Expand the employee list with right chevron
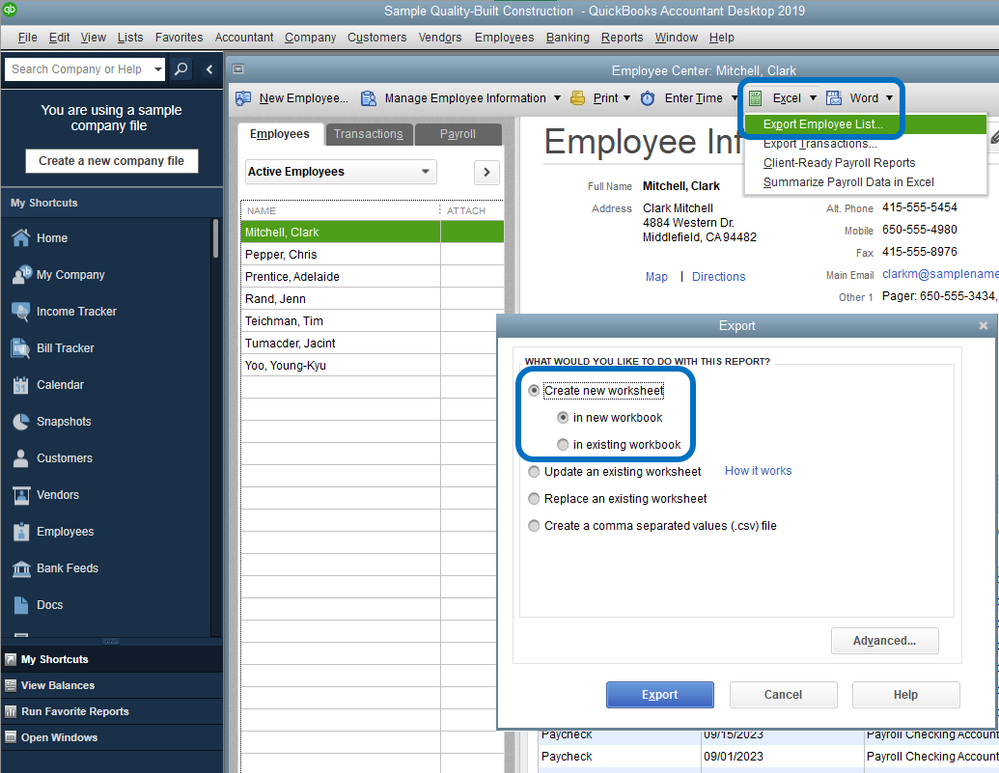 pos(487,172)
